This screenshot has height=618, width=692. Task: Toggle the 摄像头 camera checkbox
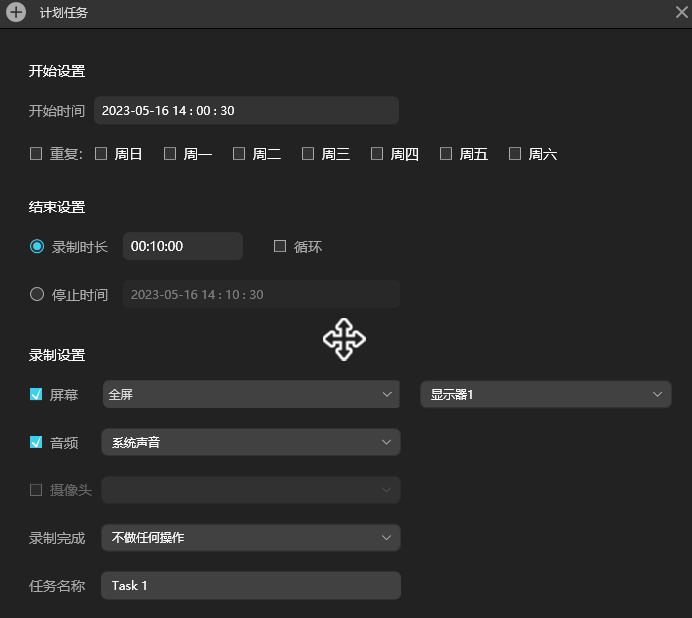[36, 490]
